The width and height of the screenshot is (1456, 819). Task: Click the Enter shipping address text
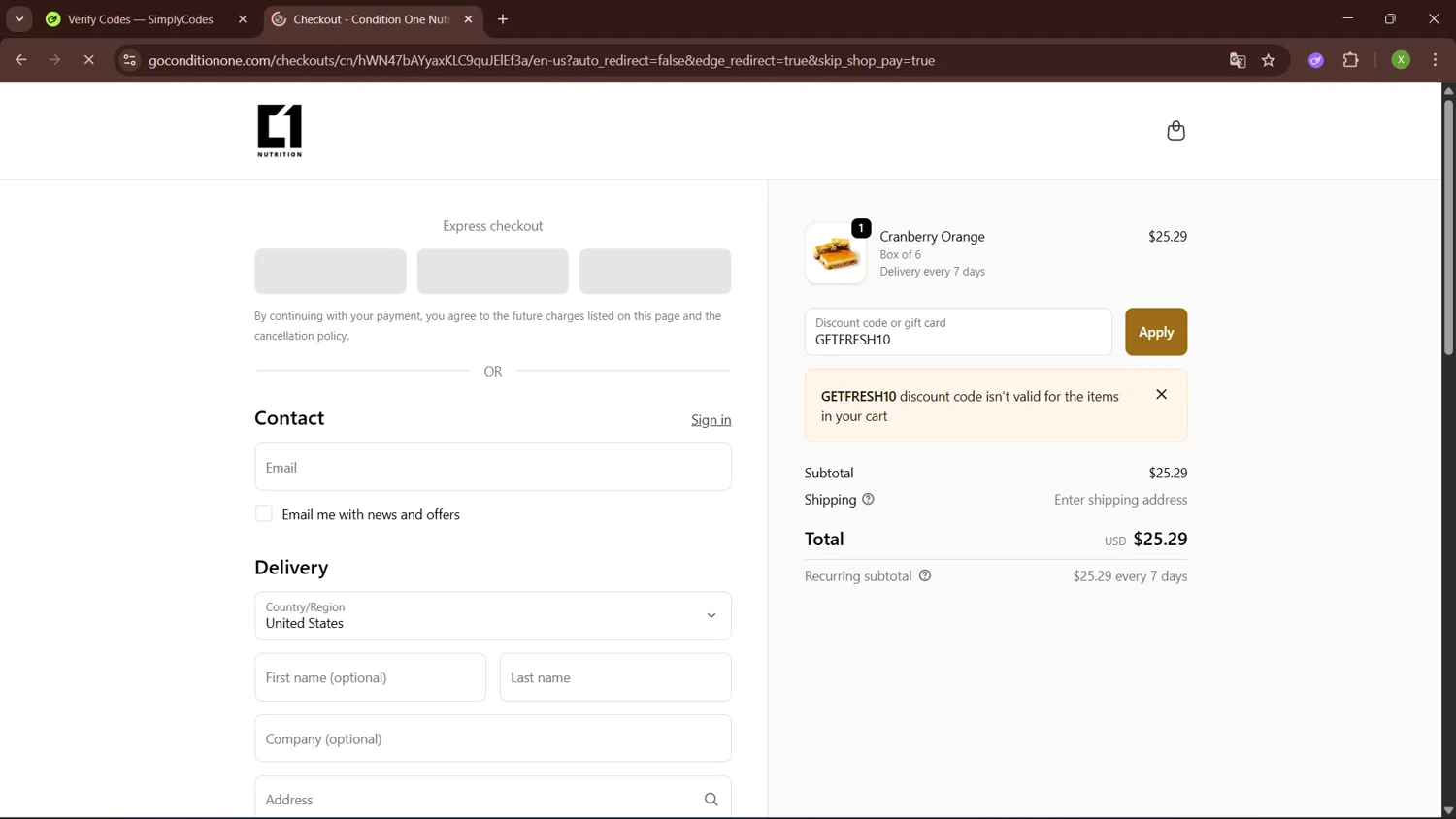click(1121, 500)
